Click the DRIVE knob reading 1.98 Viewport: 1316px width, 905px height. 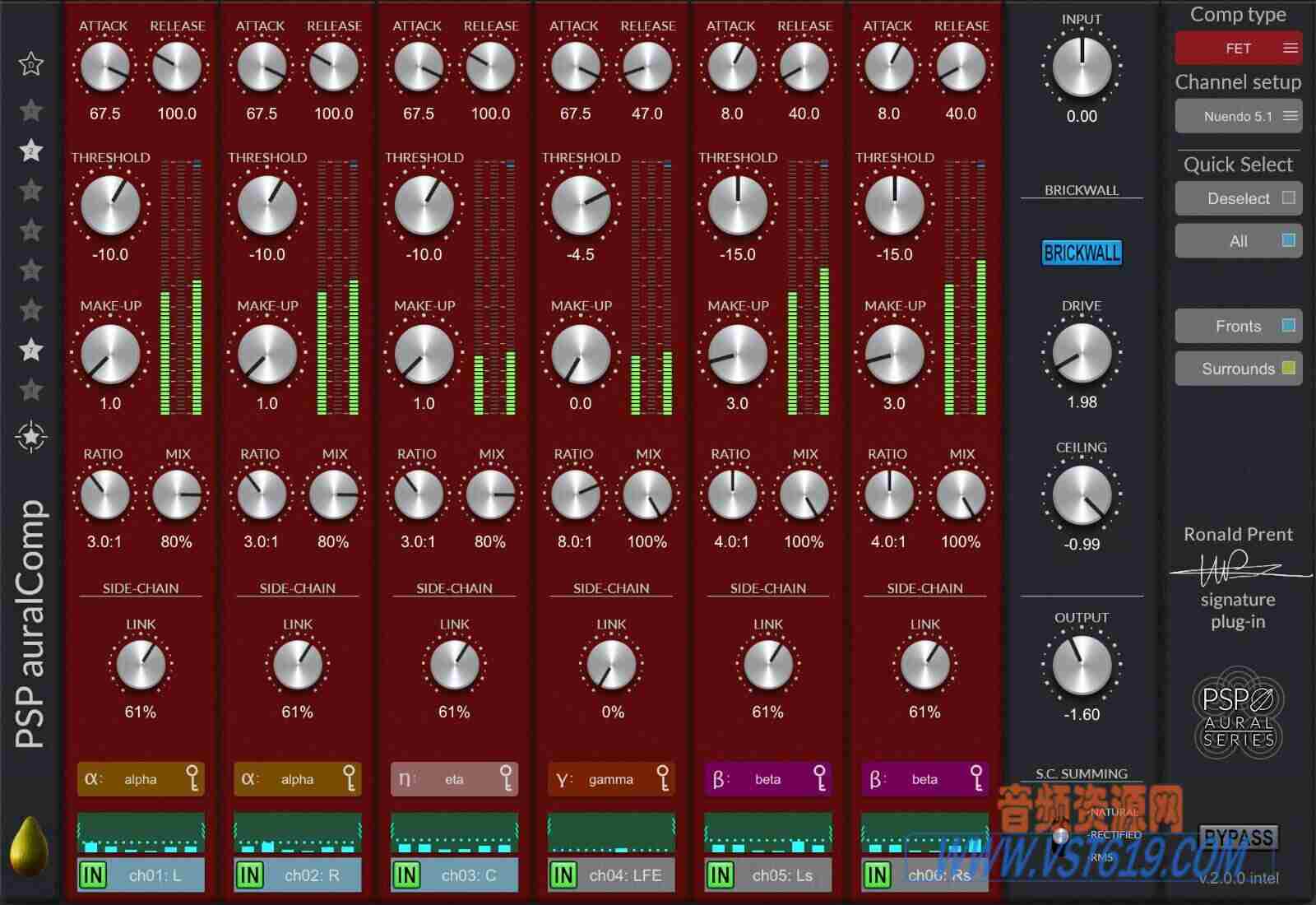[1082, 353]
